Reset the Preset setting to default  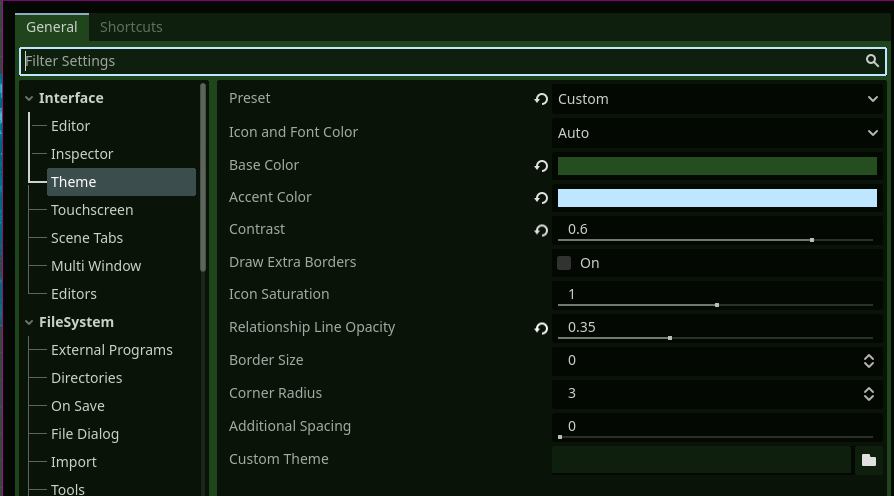click(541, 99)
